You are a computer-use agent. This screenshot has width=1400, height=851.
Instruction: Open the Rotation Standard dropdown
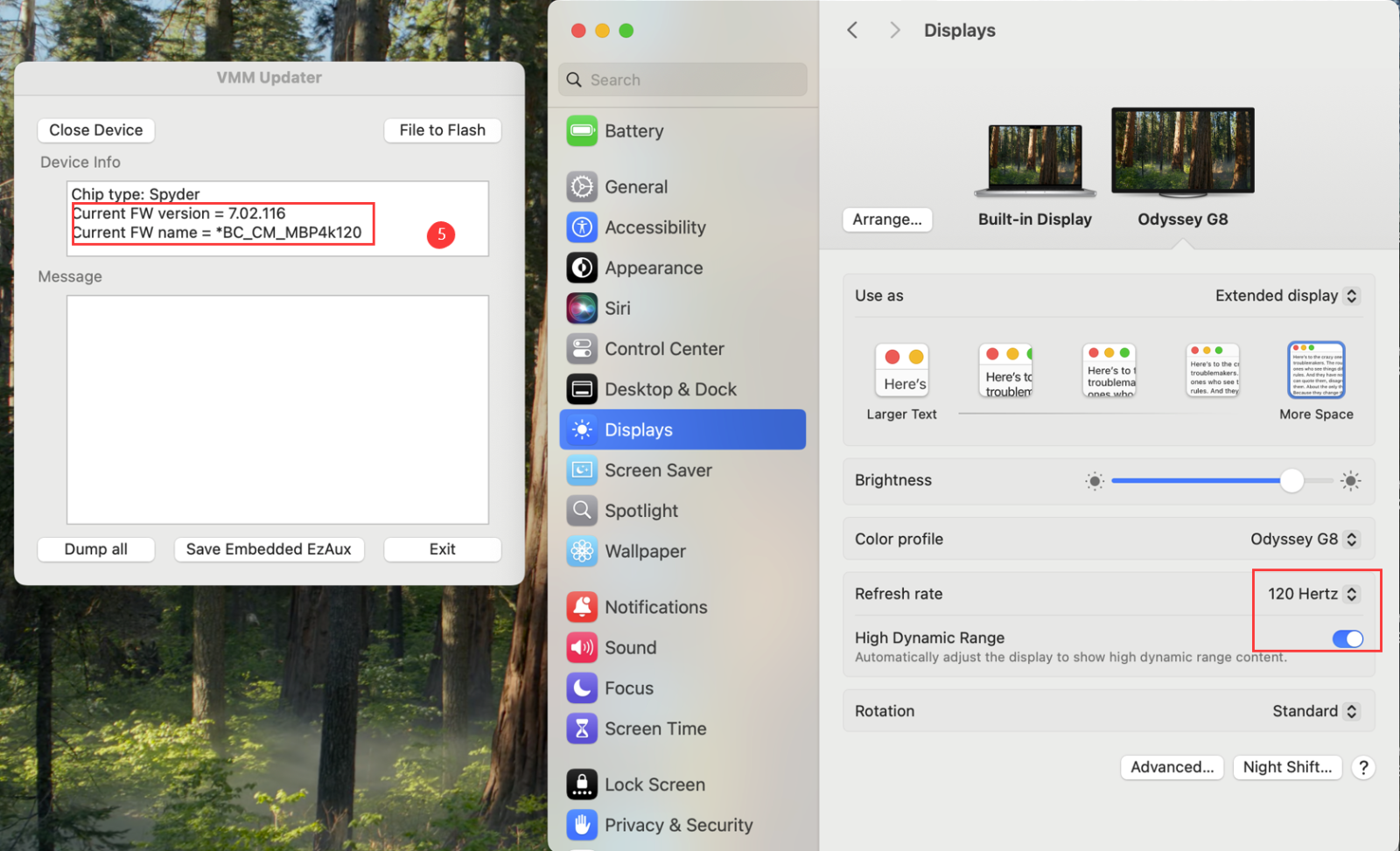[1315, 711]
